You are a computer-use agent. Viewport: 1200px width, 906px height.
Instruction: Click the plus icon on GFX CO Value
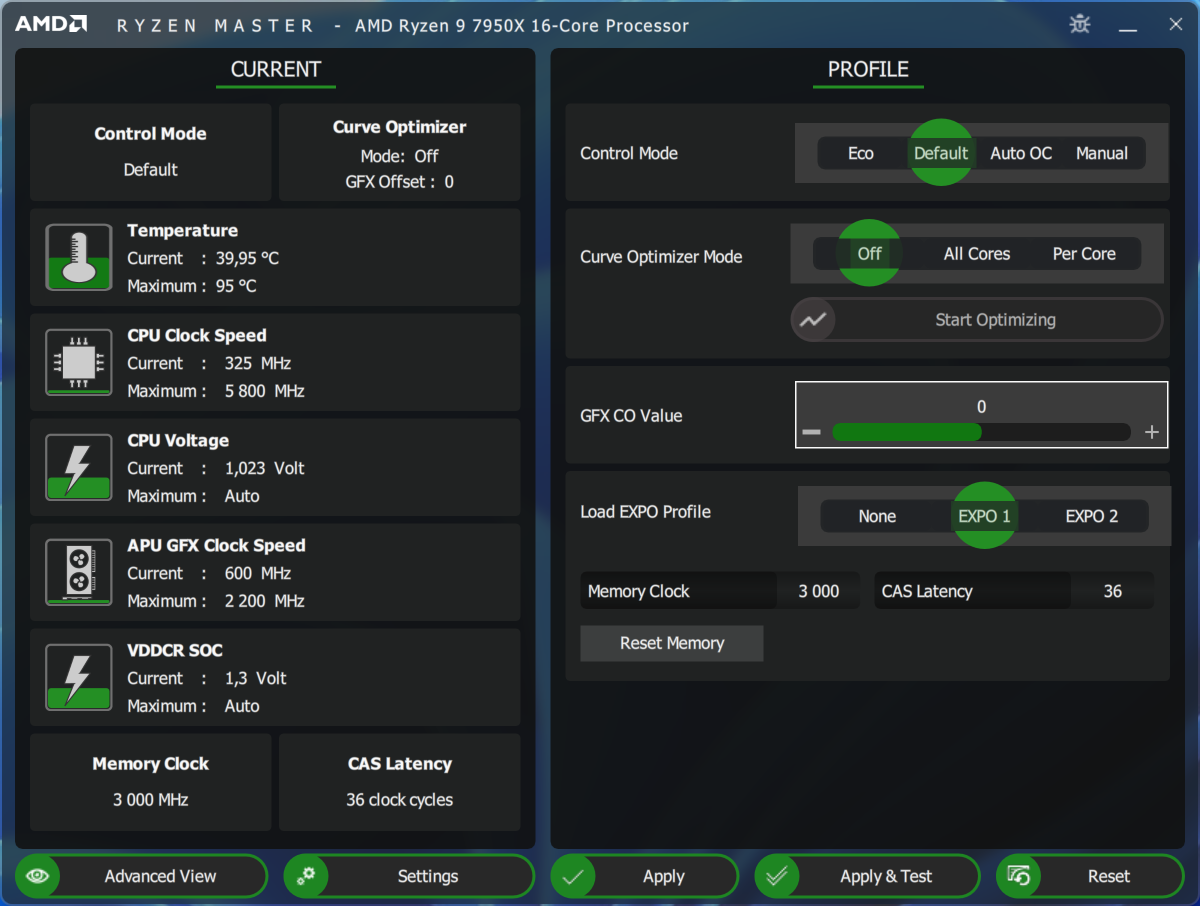point(1152,432)
